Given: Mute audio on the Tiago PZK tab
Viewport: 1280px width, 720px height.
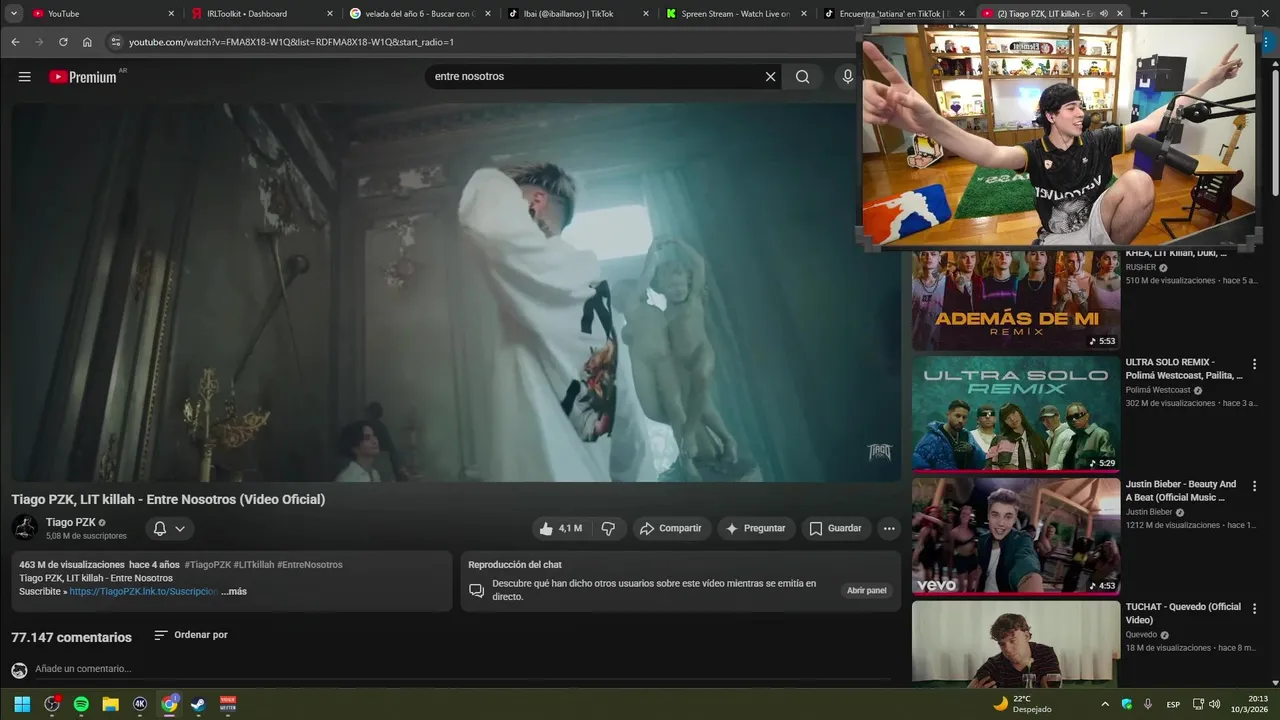Looking at the screenshot, I should [x=1104, y=14].
